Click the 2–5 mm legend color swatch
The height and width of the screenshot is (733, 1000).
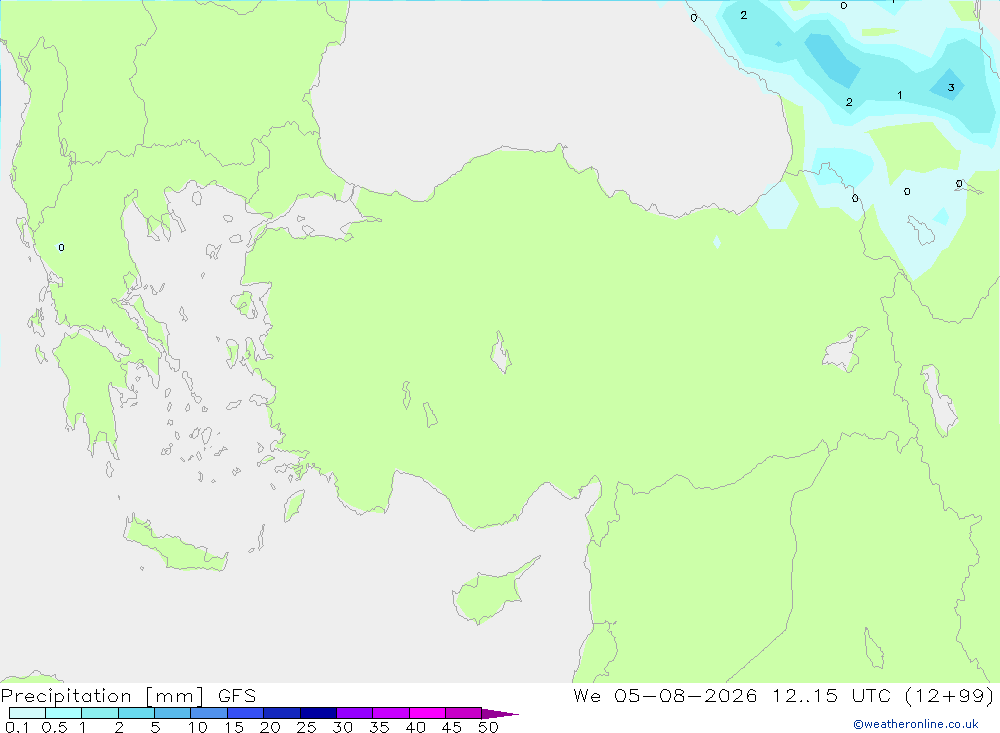pos(136,713)
